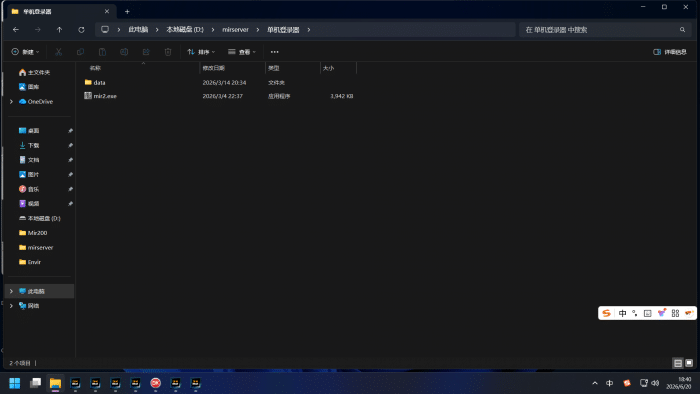Open the New item dropdown

(x=25, y=52)
